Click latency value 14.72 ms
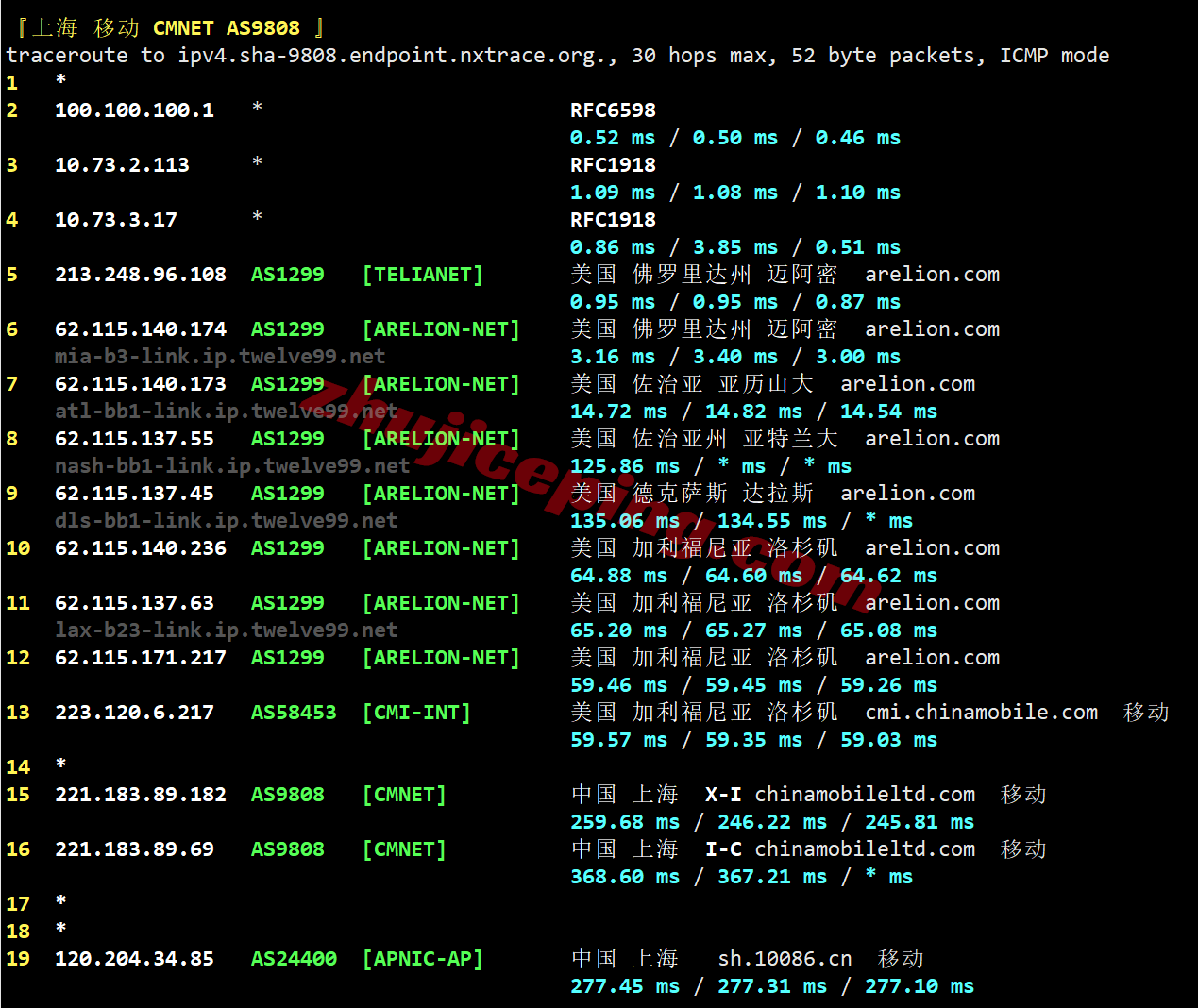 pyautogui.click(x=618, y=412)
